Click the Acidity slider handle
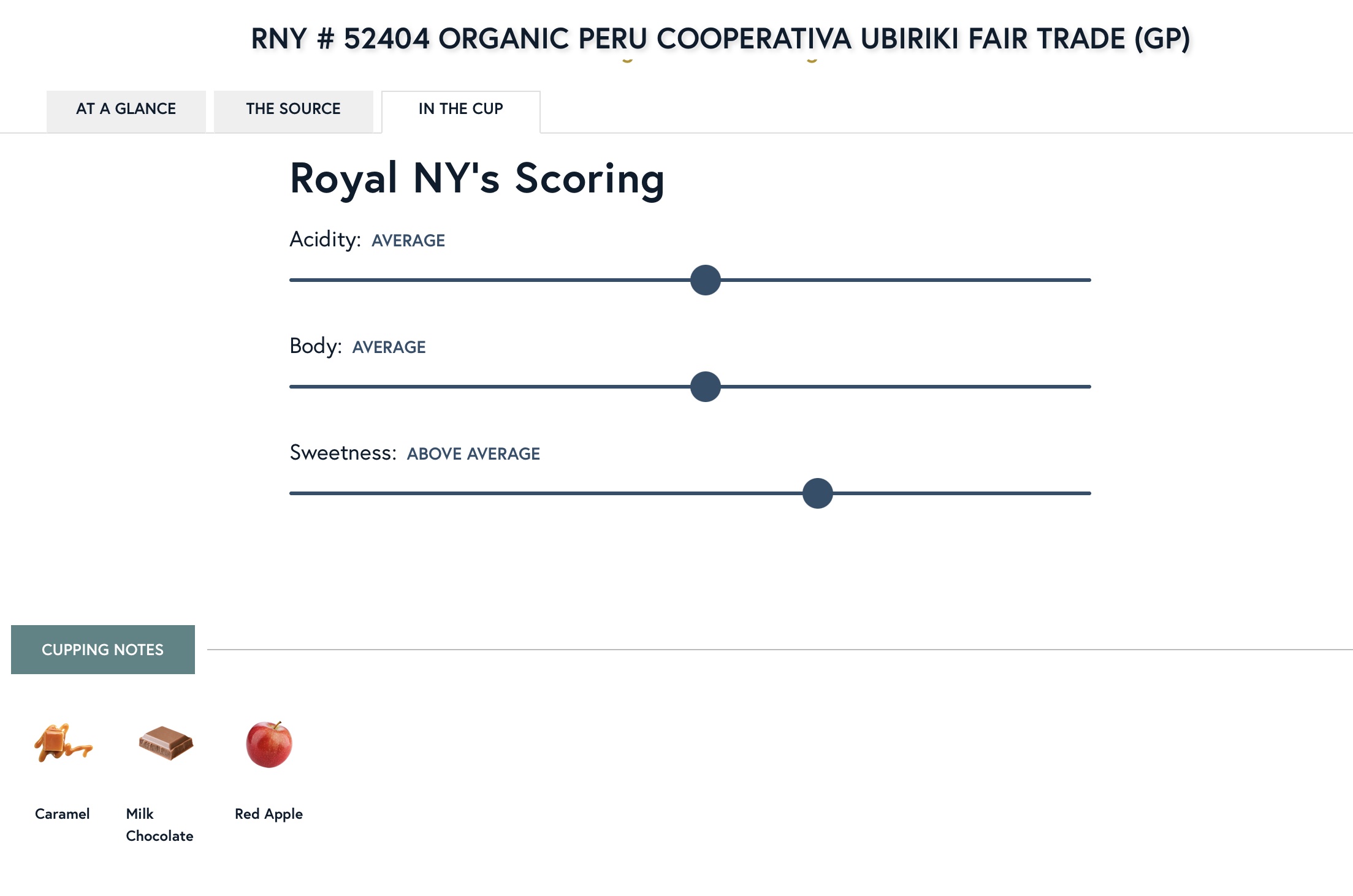 pos(706,280)
